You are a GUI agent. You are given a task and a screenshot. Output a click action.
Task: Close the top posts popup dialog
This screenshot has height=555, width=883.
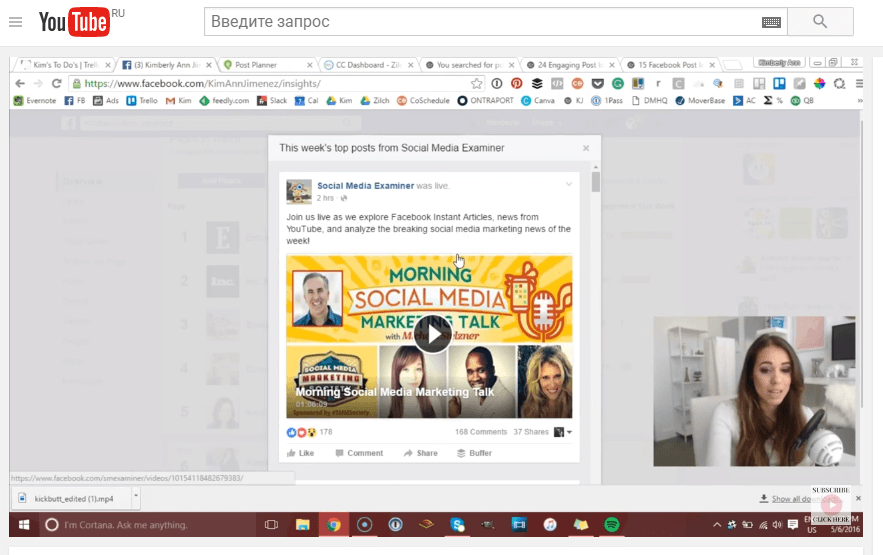586,148
